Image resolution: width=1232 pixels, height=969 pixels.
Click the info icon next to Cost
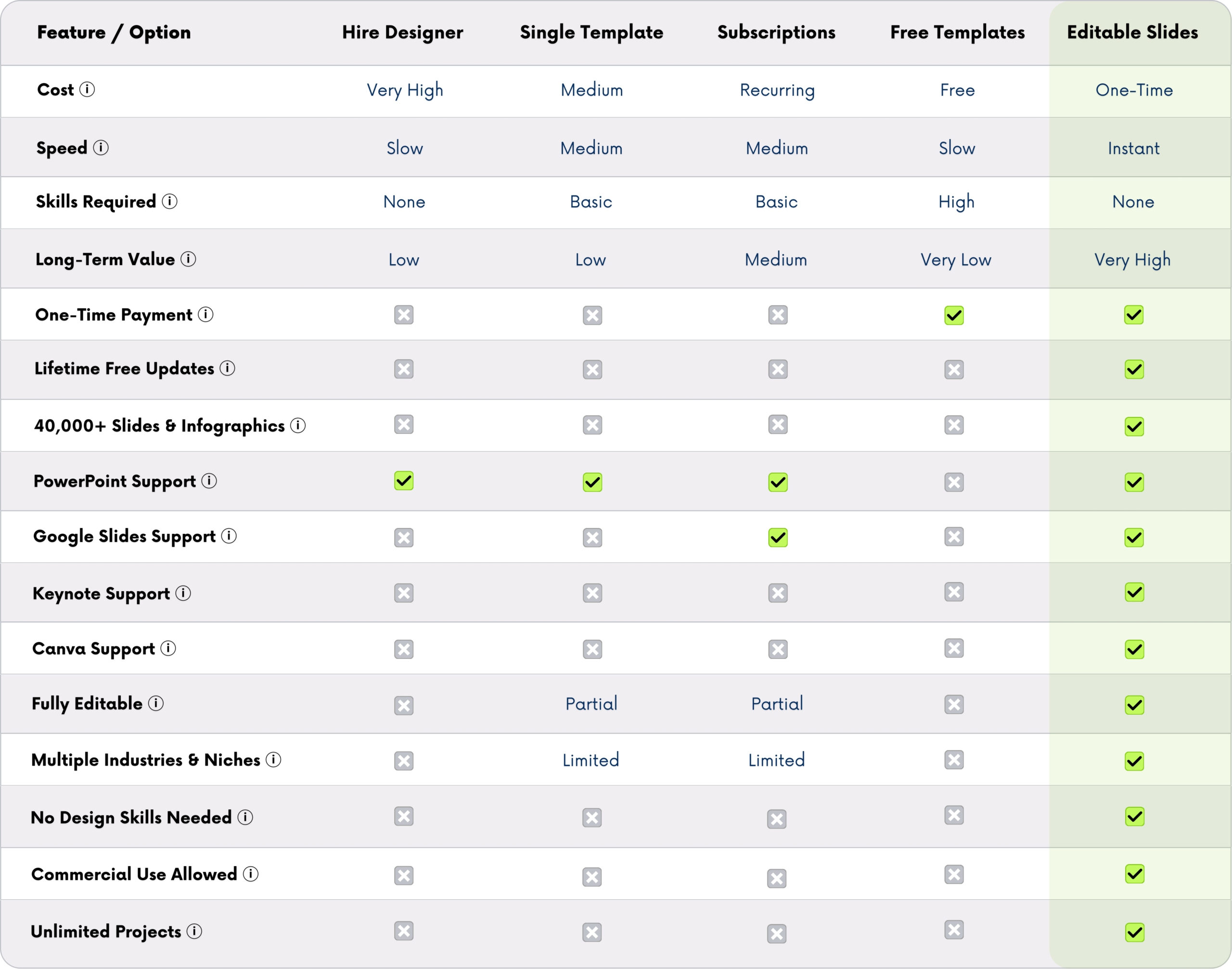click(87, 89)
